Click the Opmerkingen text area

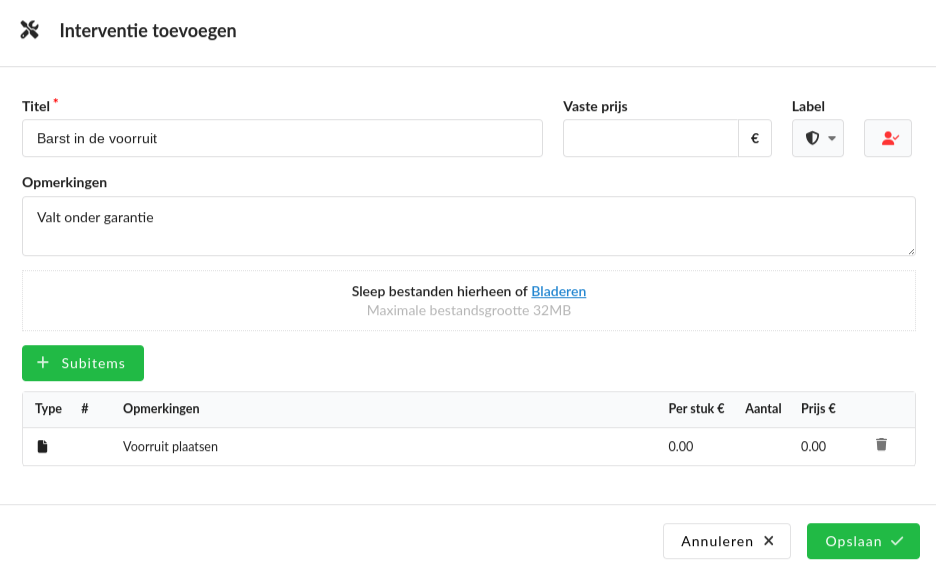coord(469,226)
